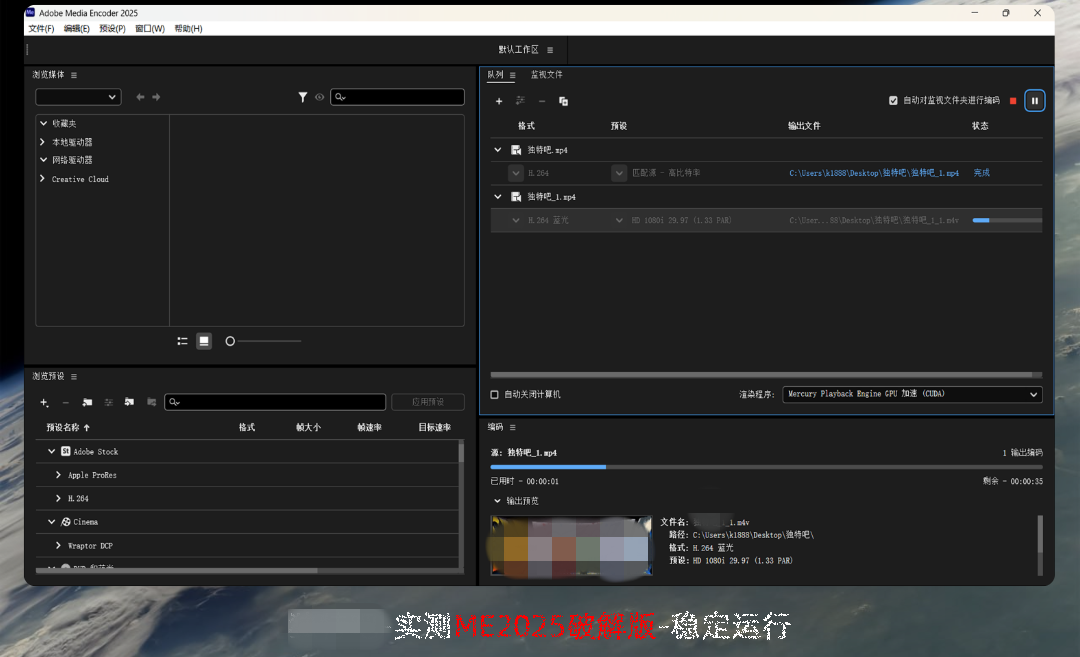Open the 队列 panel menu icon
1080x657 pixels.
(512, 75)
